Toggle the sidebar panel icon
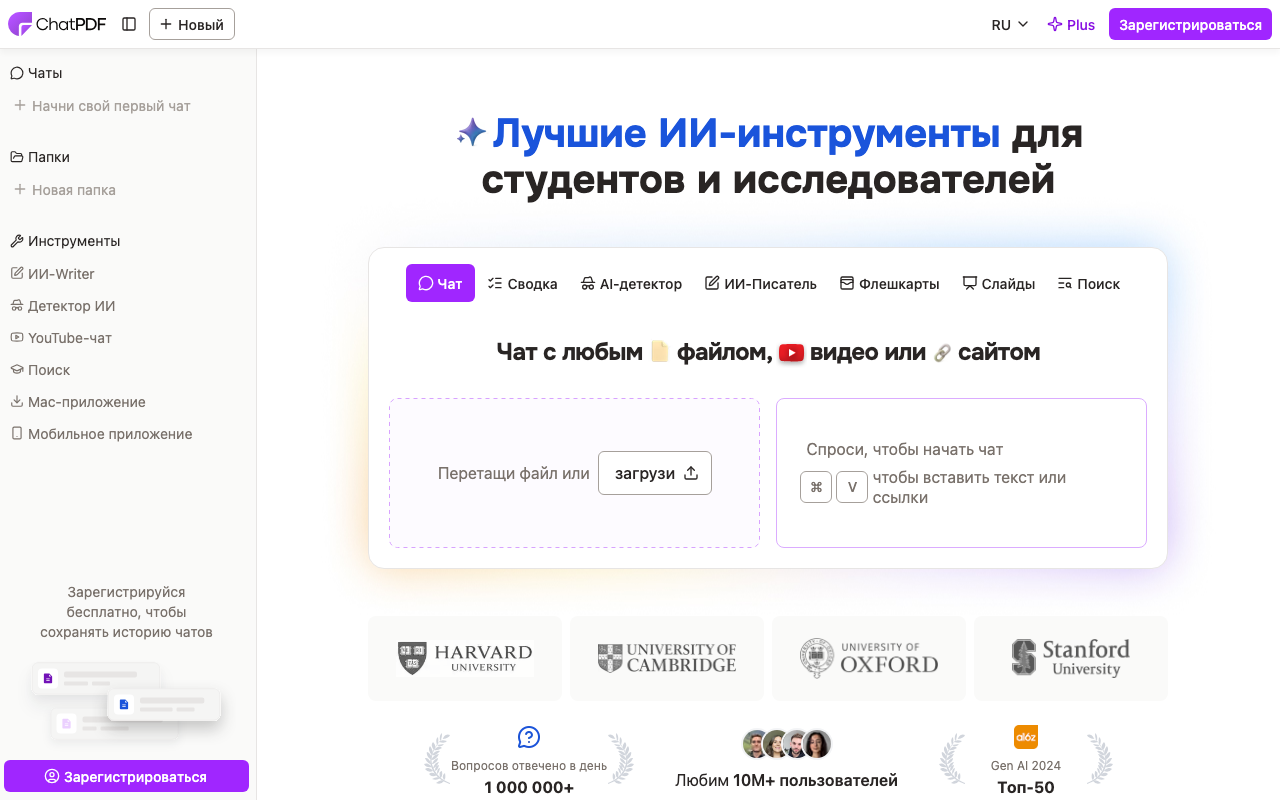 129,24
